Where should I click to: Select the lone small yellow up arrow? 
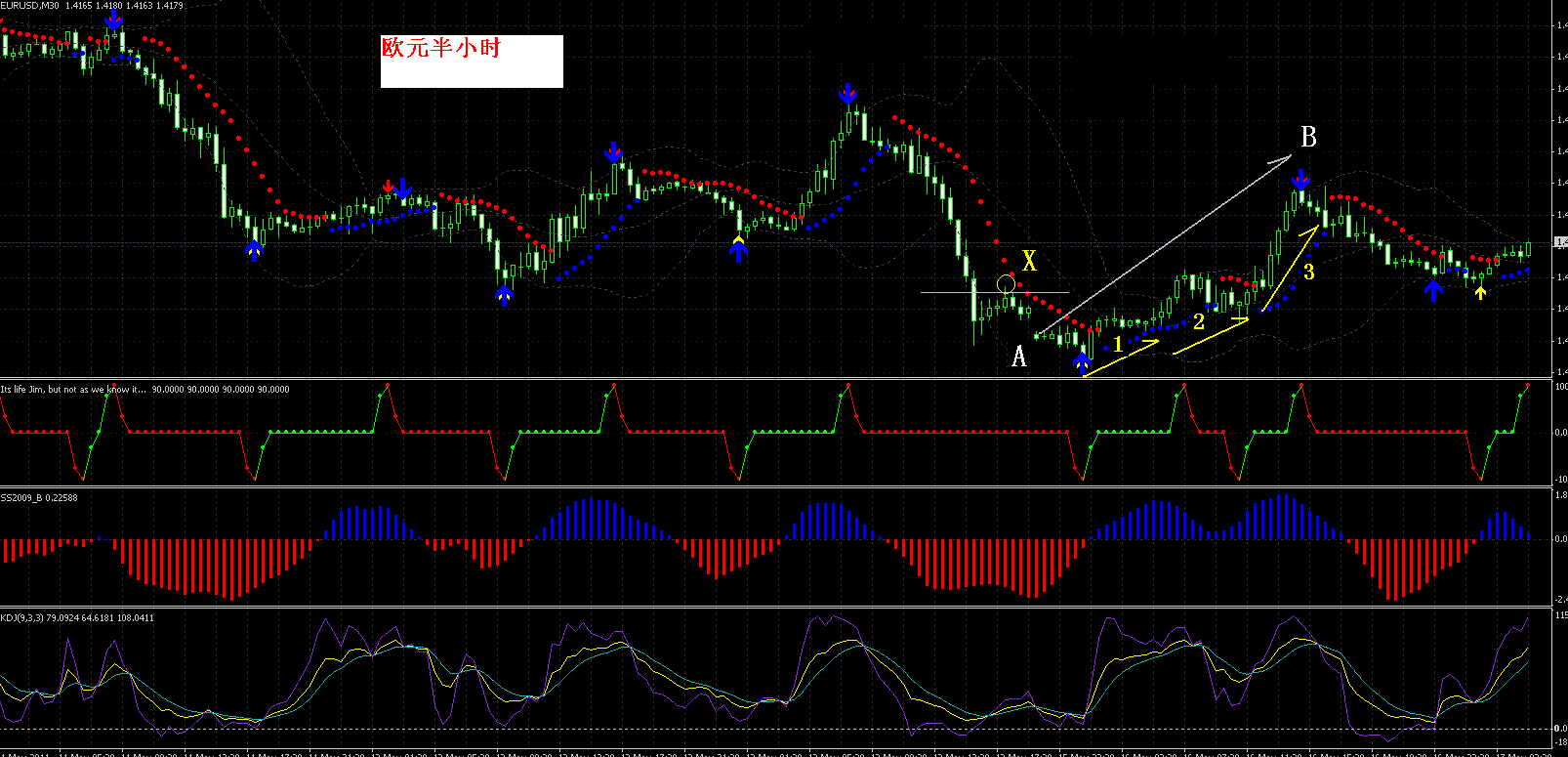[1481, 291]
